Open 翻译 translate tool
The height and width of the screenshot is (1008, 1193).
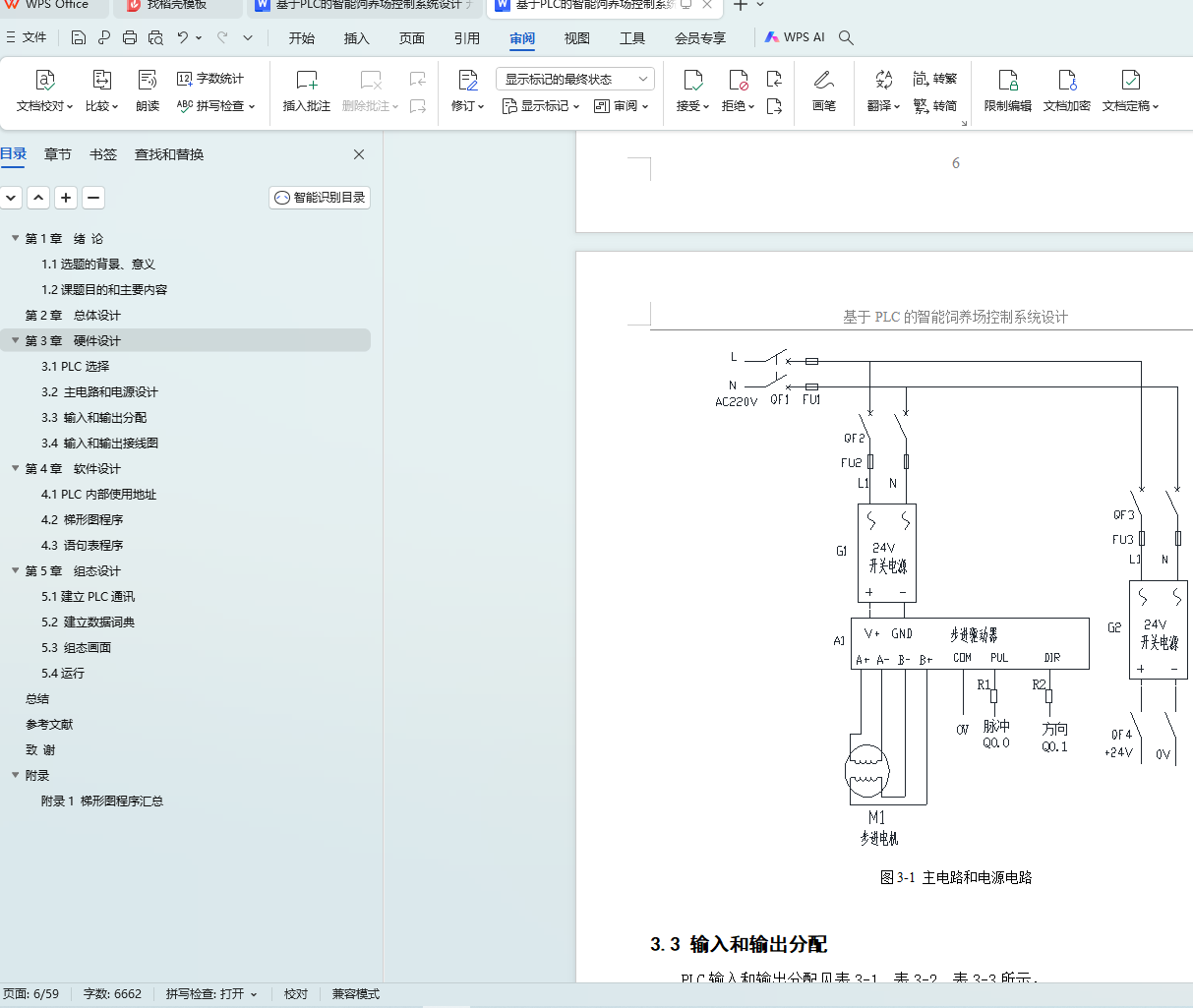(883, 91)
